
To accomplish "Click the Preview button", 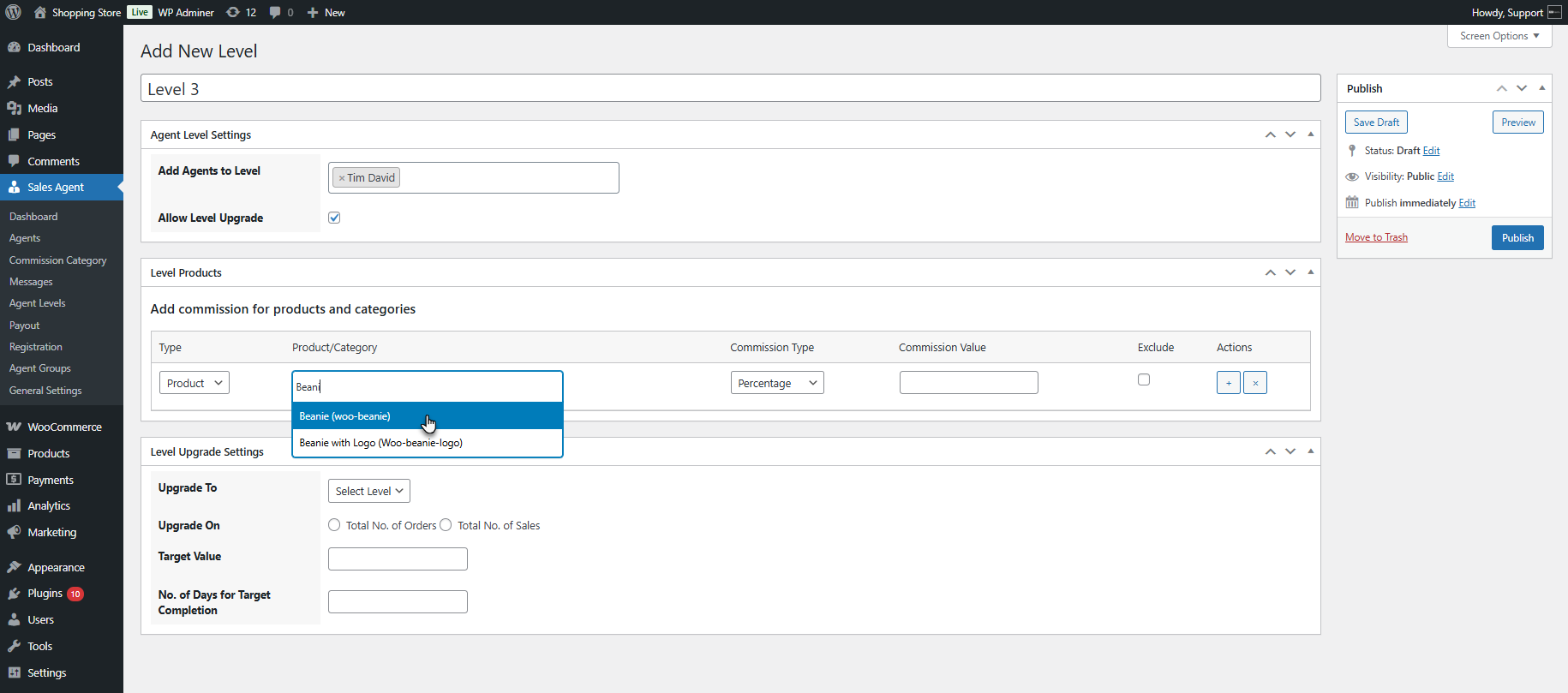I will click(x=1518, y=122).
